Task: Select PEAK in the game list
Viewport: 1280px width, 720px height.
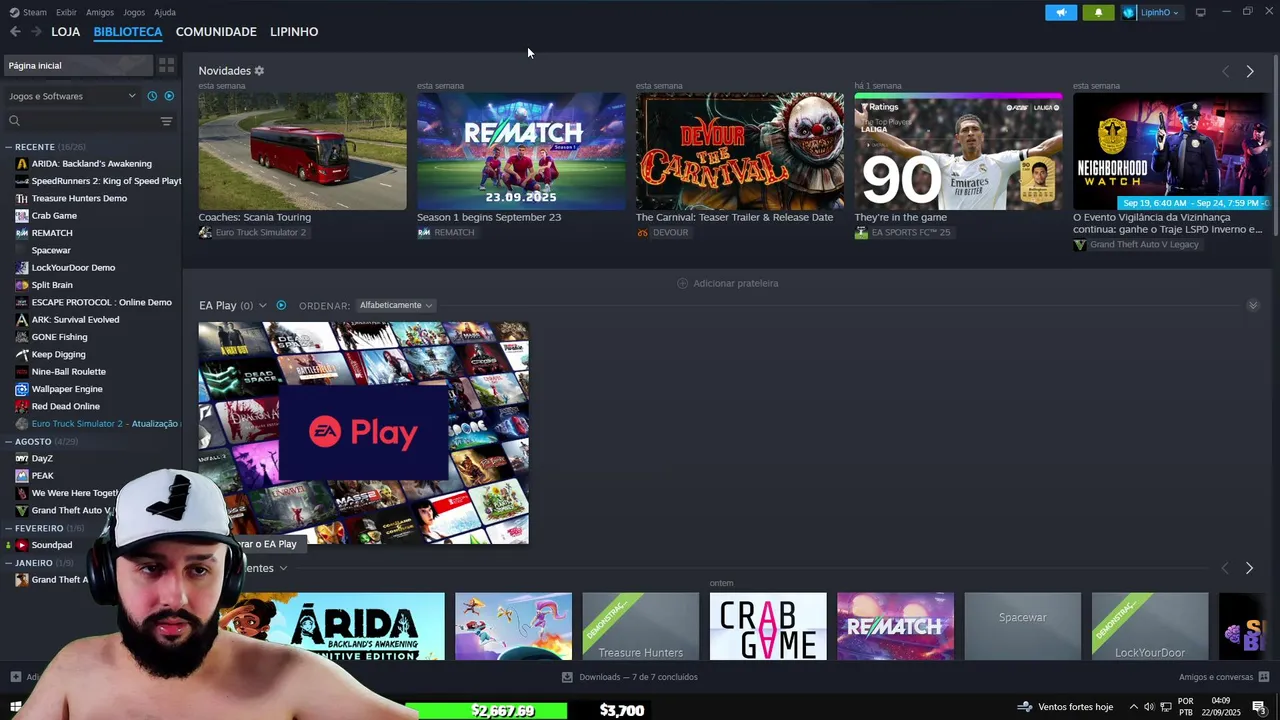Action: click(42, 476)
